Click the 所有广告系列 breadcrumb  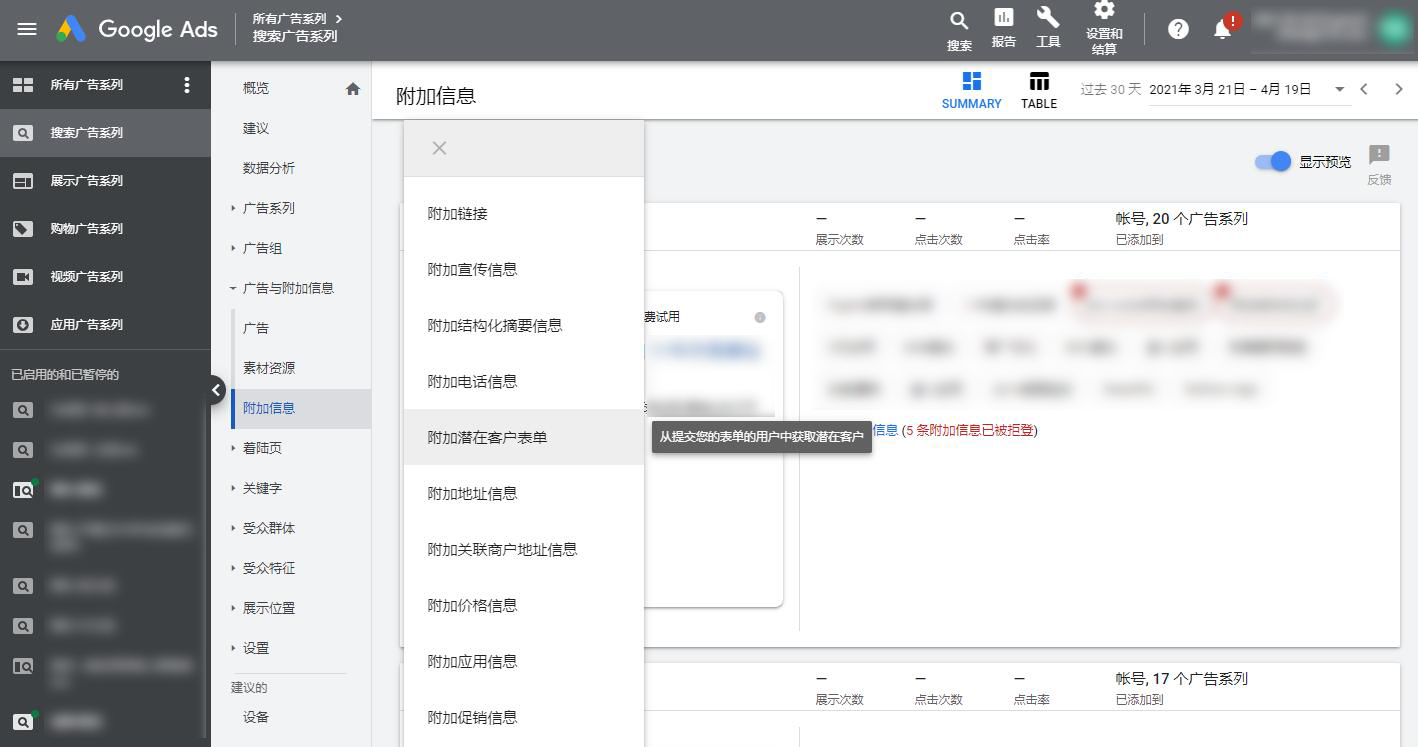[290, 18]
